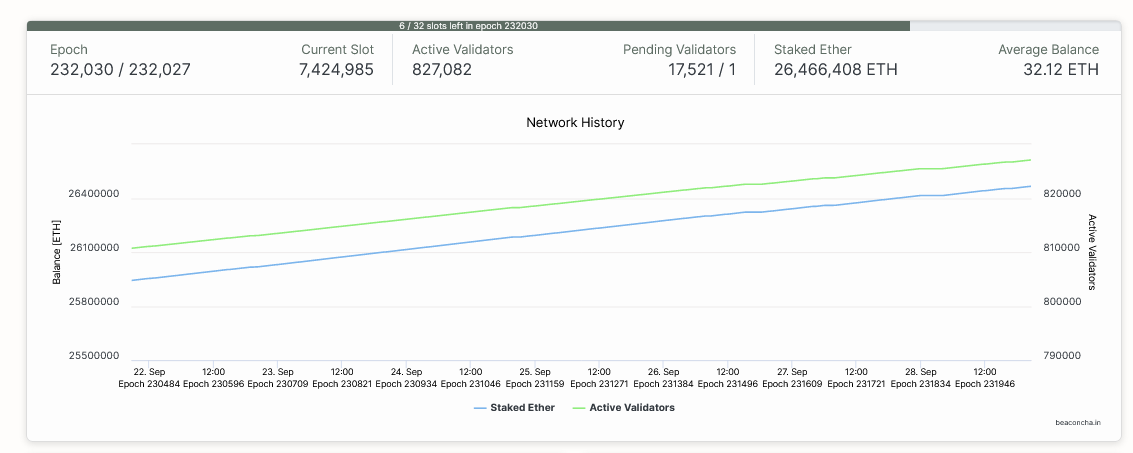This screenshot has height=453, width=1133.
Task: Click the pending validators value 17,521 / 1
Action: 702,70
